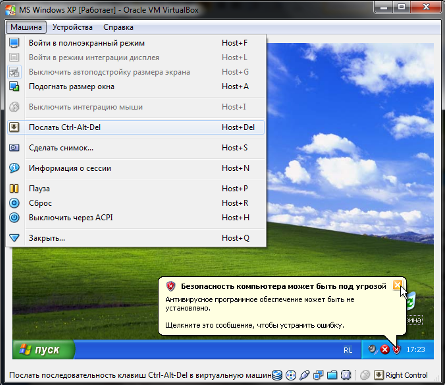445x385 pixels.
Task: Click the recycle bin icon on guest desktop
Action: click(x=412, y=300)
